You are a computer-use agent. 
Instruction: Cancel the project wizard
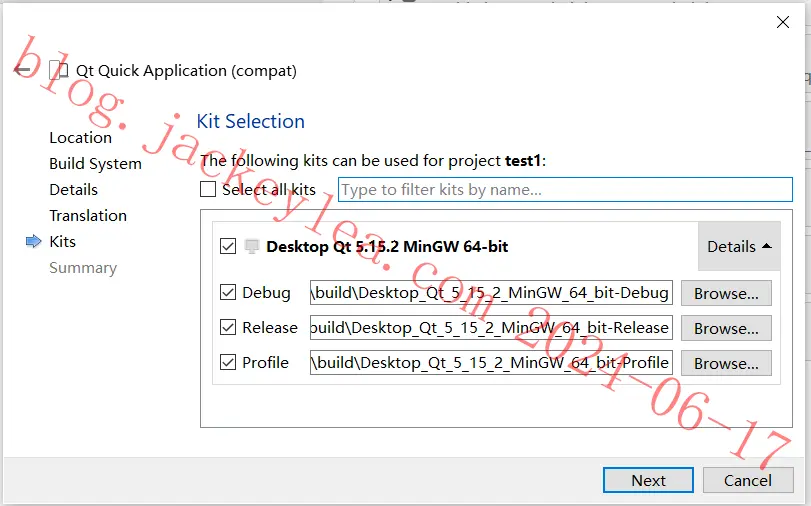click(748, 480)
